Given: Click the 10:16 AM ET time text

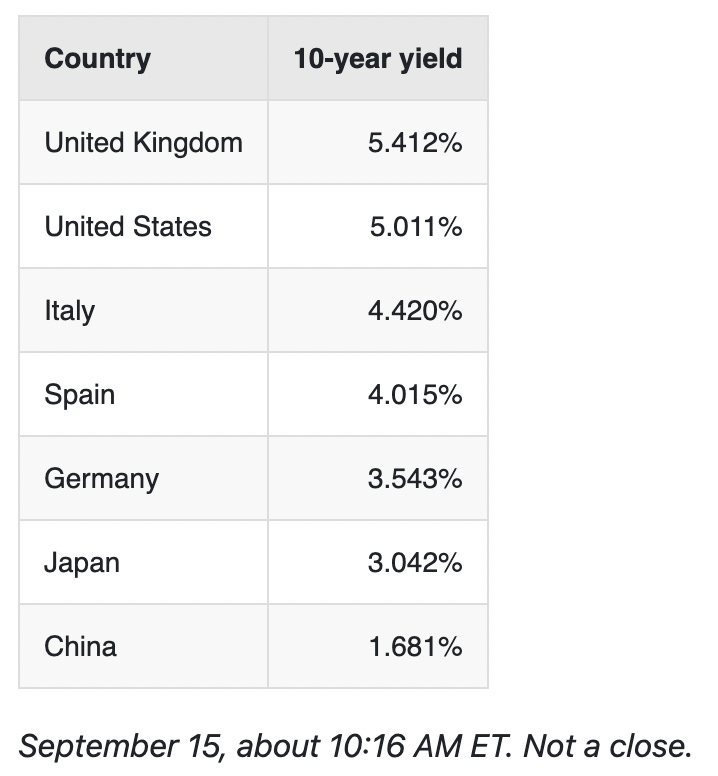Looking at the screenshot, I should tap(420, 745).
